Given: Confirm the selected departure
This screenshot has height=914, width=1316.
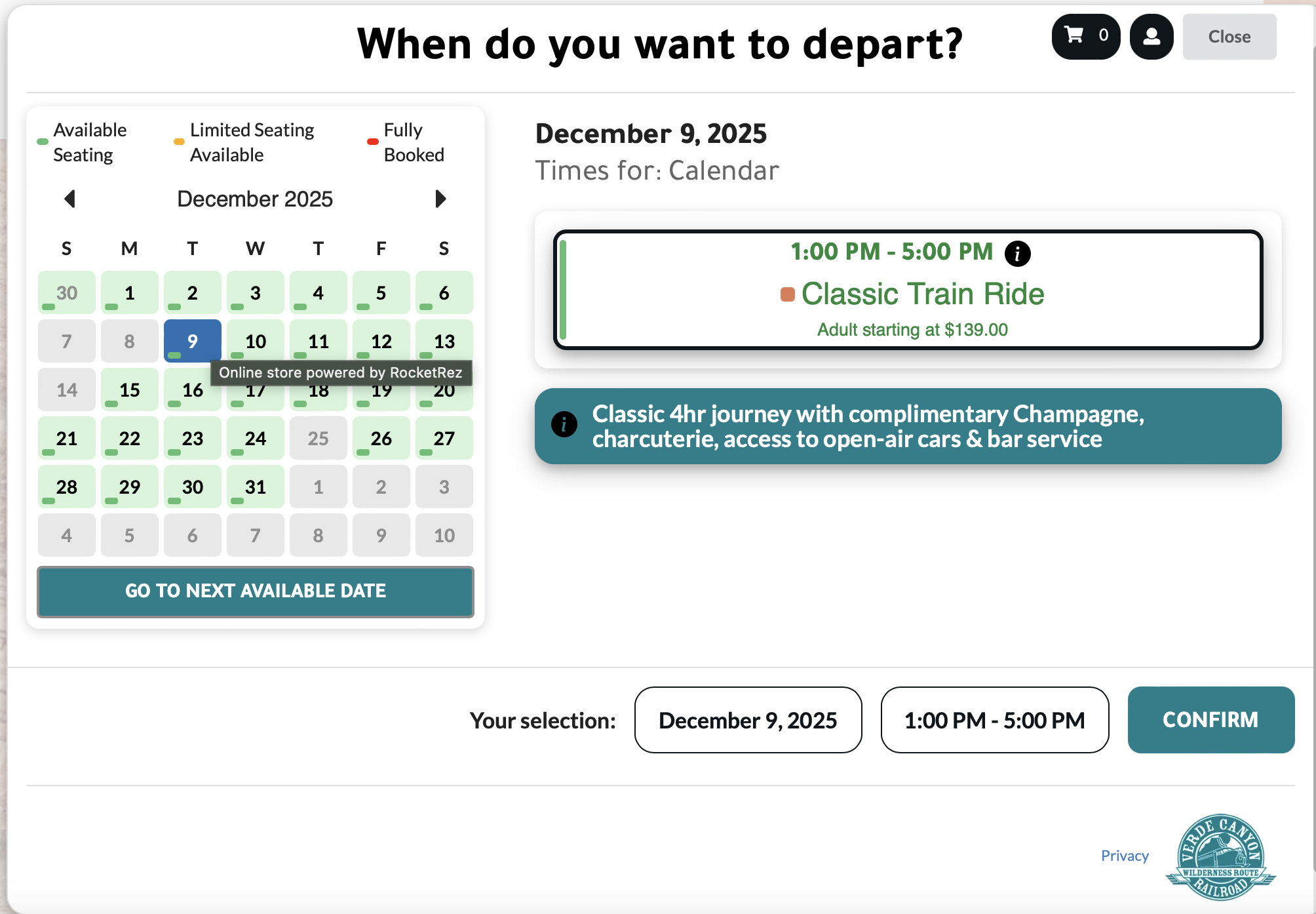Looking at the screenshot, I should click(1210, 720).
